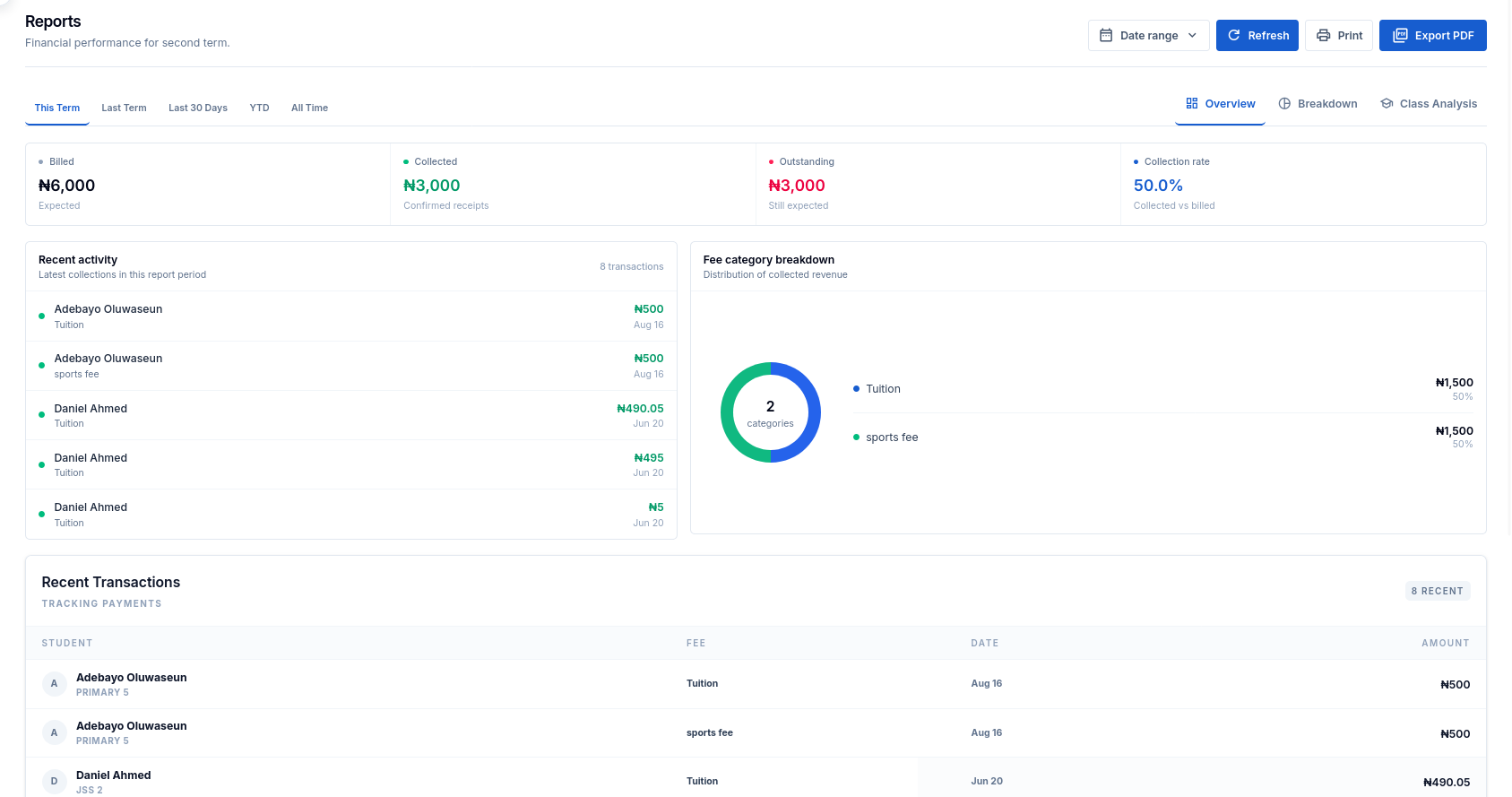Screen dimensions: 1512x797
Task: Click the Tuition ₦1,500 legend value
Action: [x=1454, y=383]
